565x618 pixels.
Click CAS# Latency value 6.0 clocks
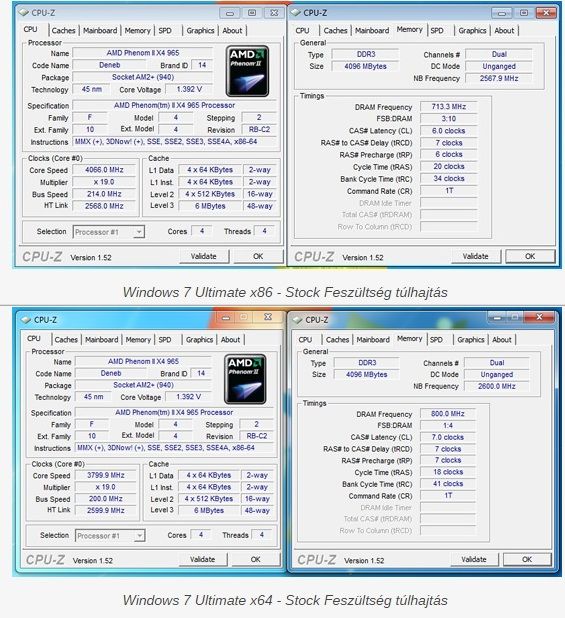(x=449, y=130)
